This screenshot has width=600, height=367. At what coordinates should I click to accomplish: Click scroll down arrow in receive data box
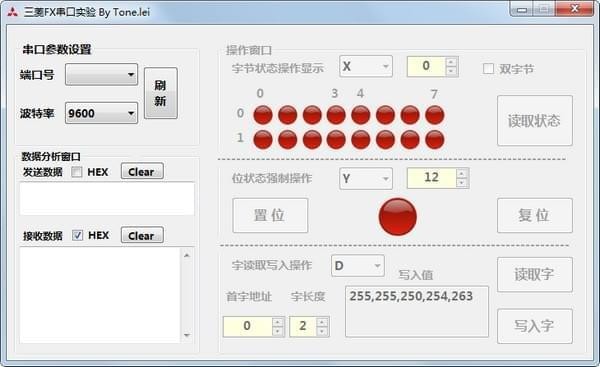point(187,335)
